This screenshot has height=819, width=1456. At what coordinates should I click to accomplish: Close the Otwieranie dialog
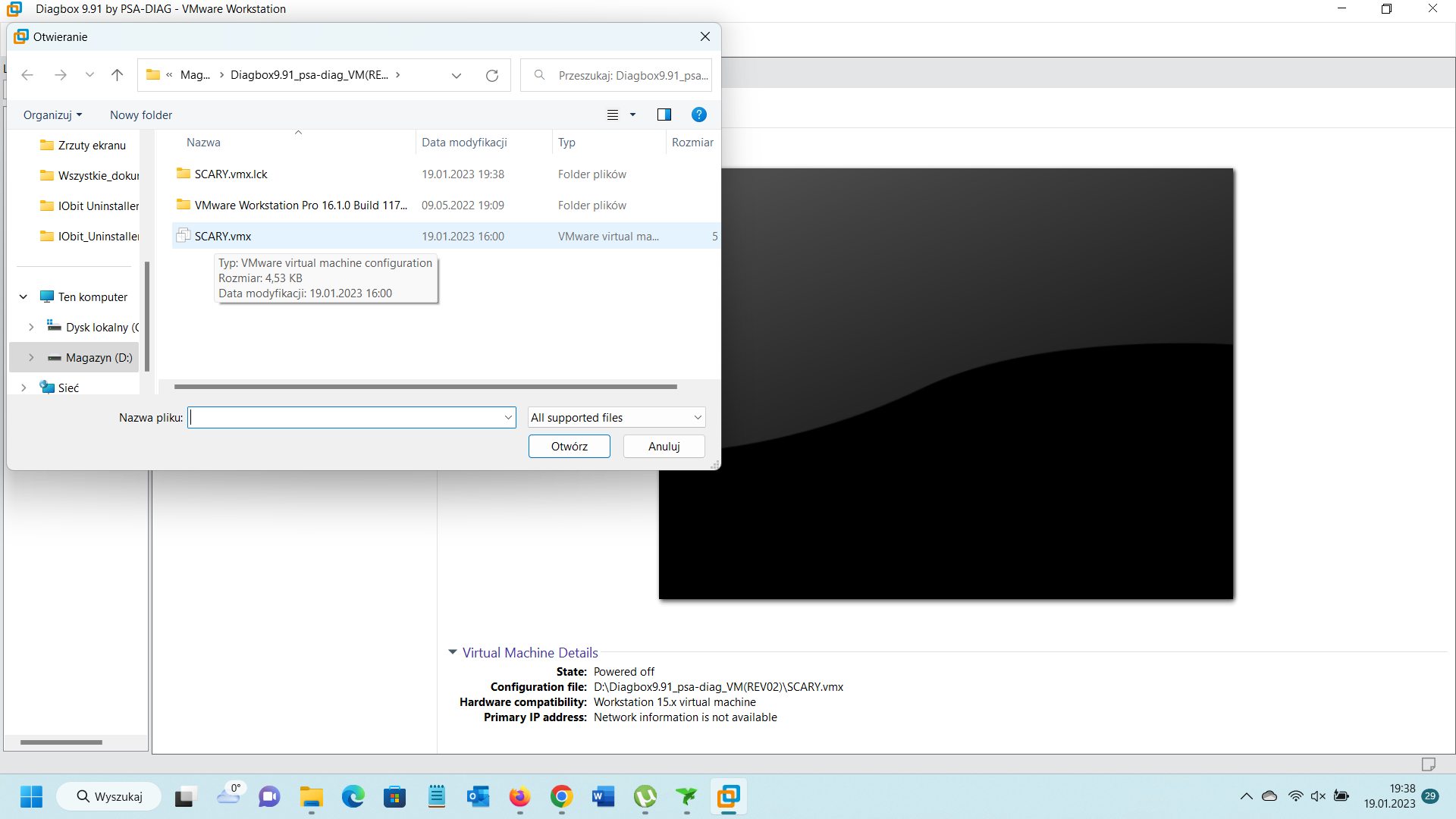[705, 36]
